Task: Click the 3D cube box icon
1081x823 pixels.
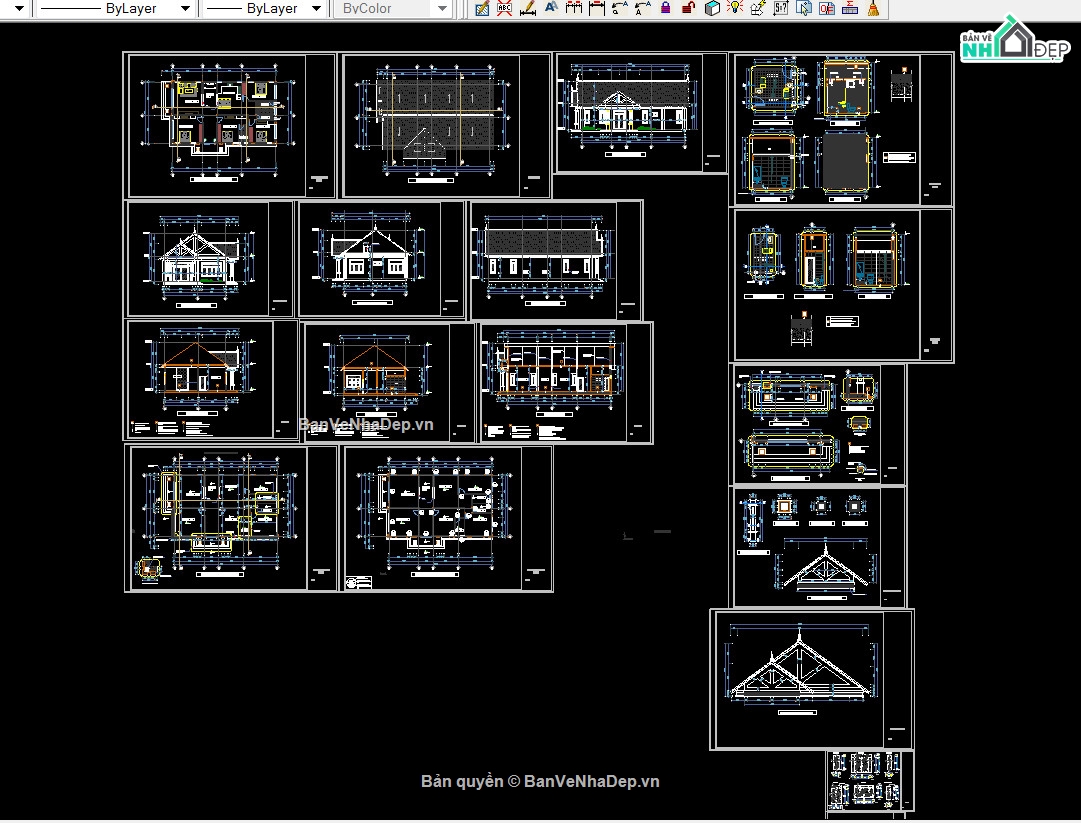Action: point(712,8)
